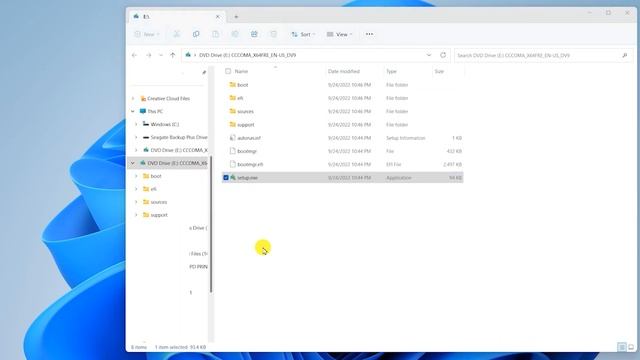The image size is (640, 360).
Task: Click the Delete trash icon
Action: point(273,34)
